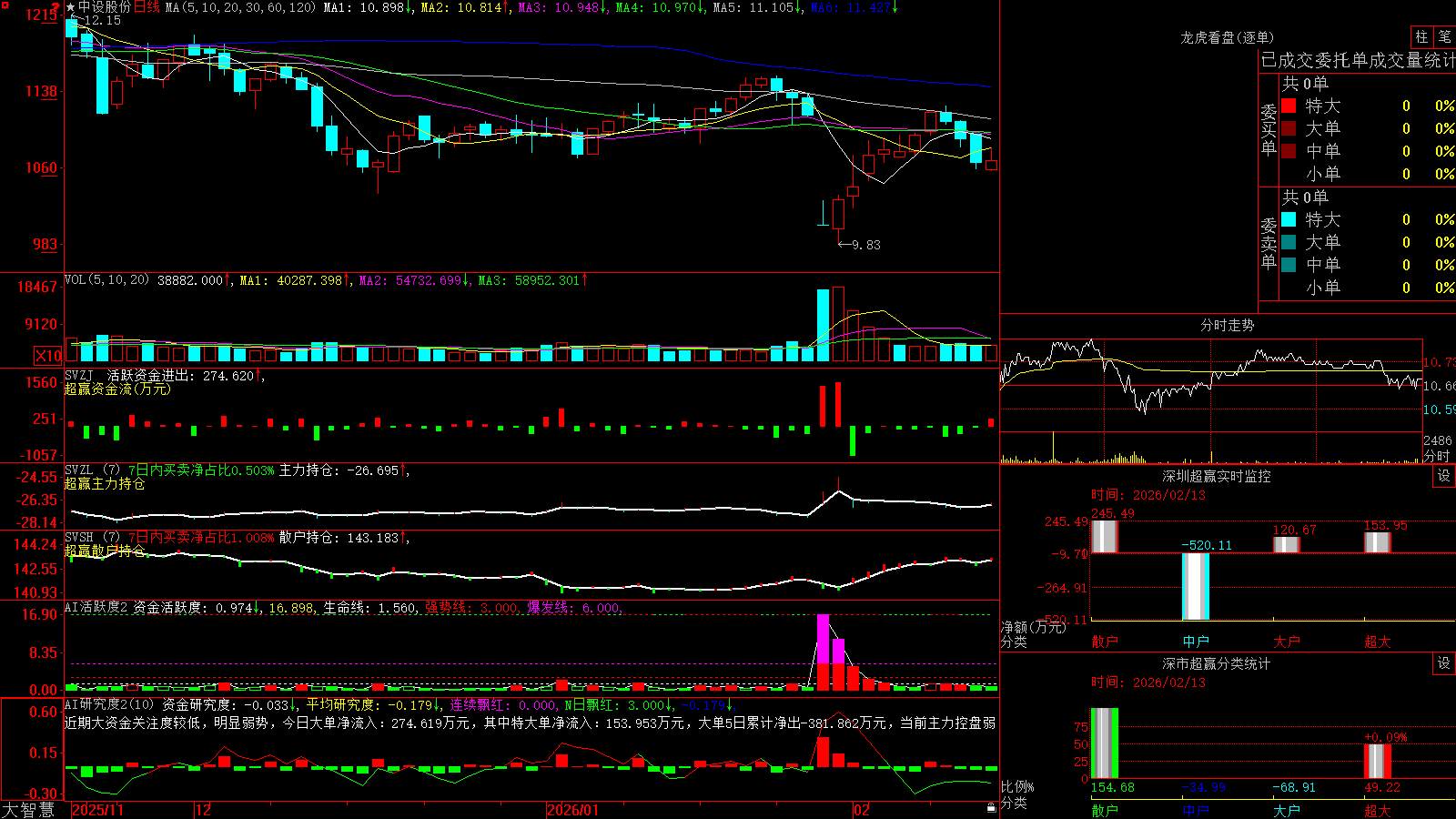Click the 大智慧 logo in bottom corner

coord(28,810)
